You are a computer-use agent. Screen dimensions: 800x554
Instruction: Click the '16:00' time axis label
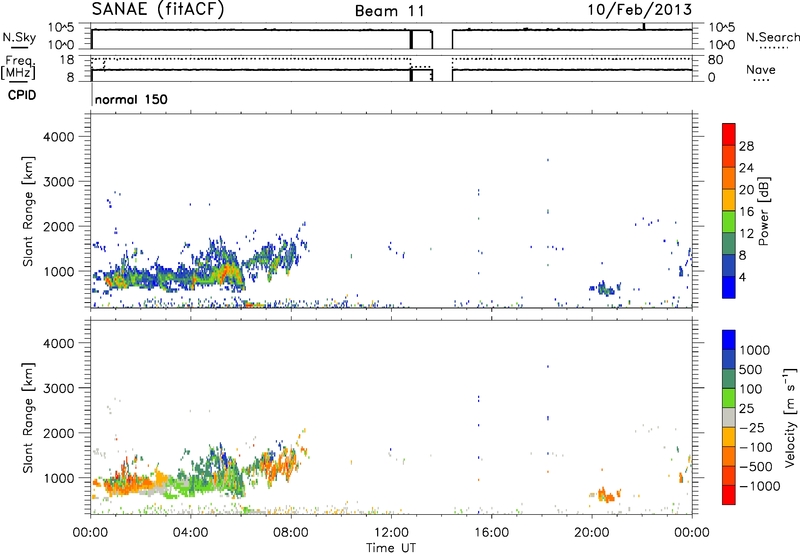[491, 533]
